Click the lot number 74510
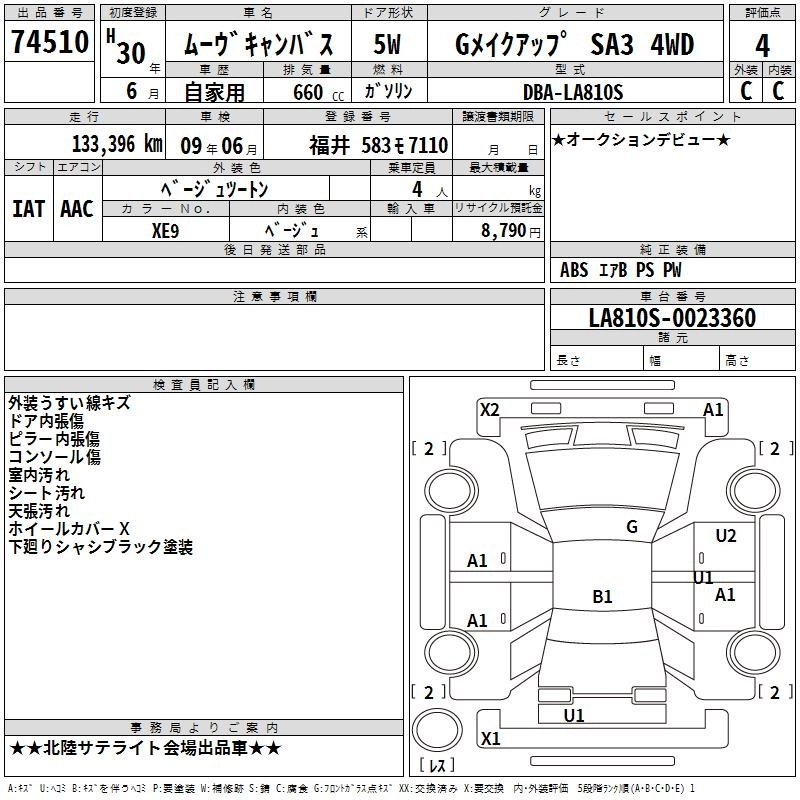The height and width of the screenshot is (800, 800). (x=50, y=45)
